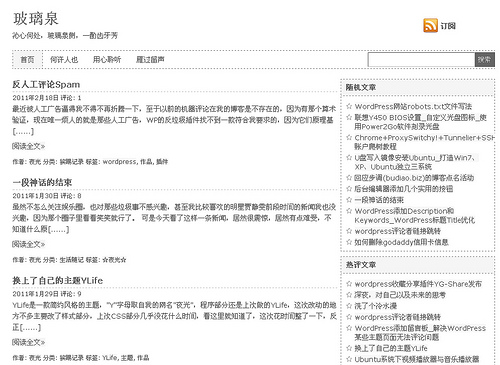500x365 pixels.
Task: Open main post title 一段神话的结束
Action: (x=42, y=182)
